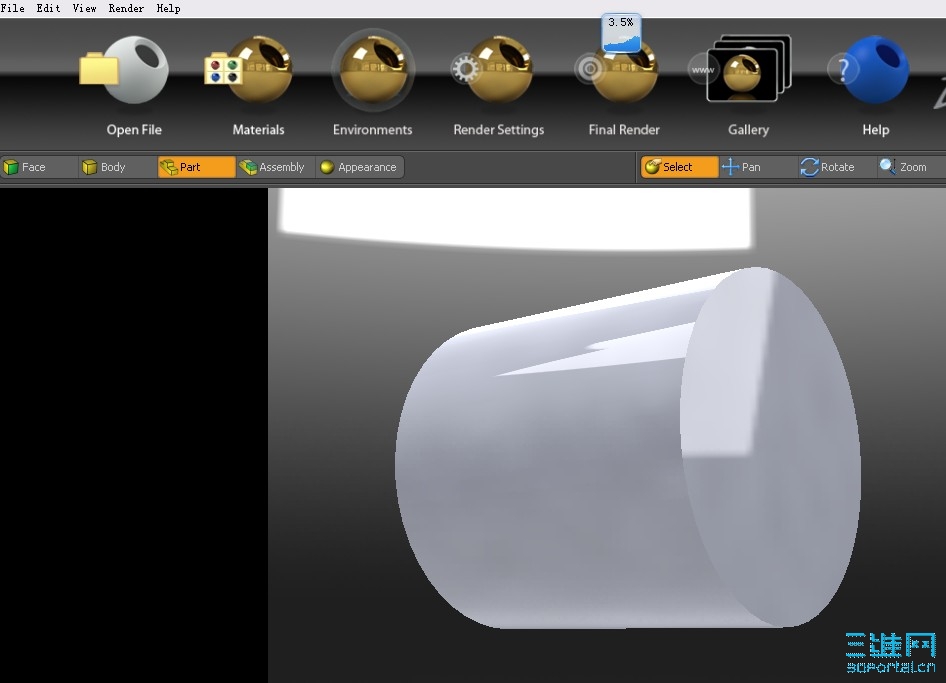Click the Open File label
Image resolution: width=946 pixels, height=683 pixels.
(x=134, y=130)
